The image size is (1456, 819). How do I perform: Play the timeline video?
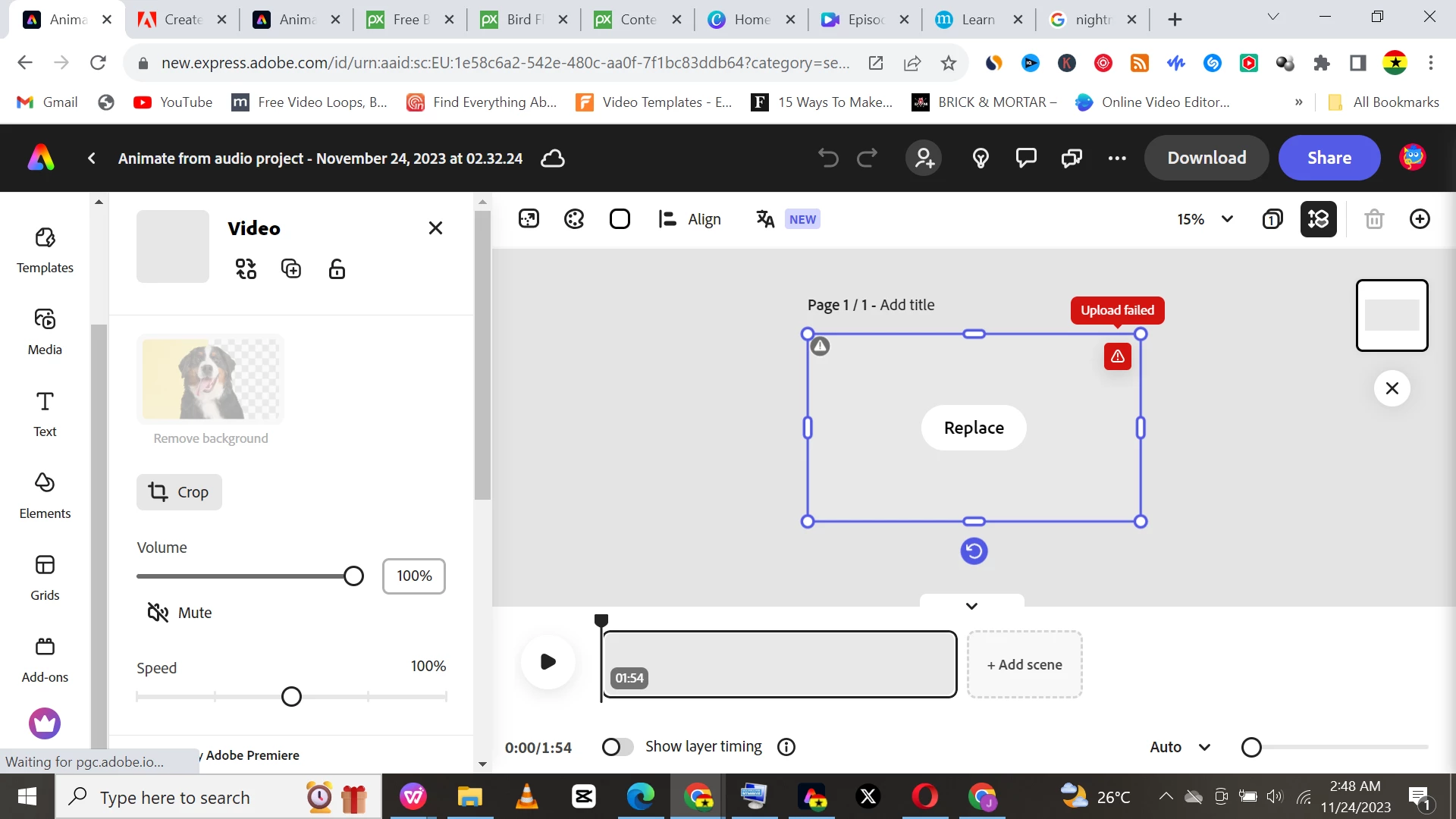(x=548, y=661)
